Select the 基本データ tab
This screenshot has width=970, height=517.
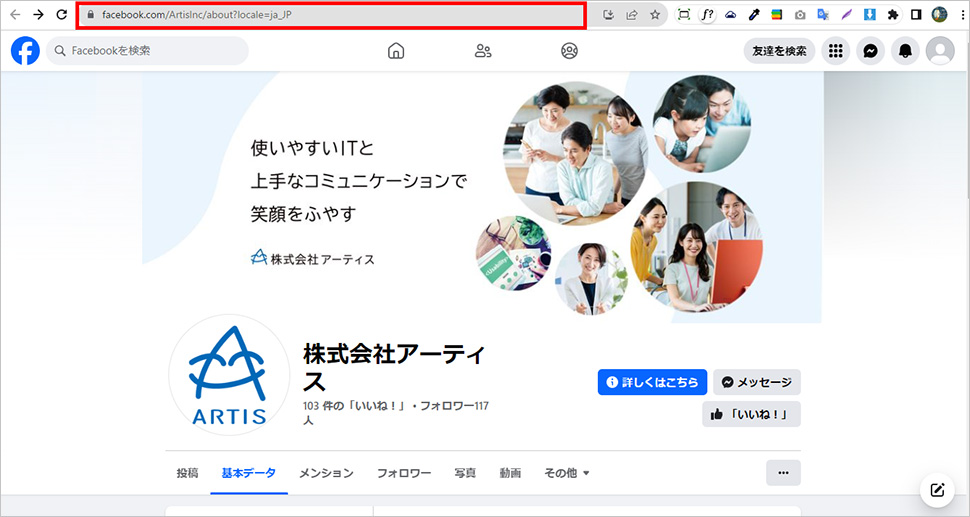249,473
